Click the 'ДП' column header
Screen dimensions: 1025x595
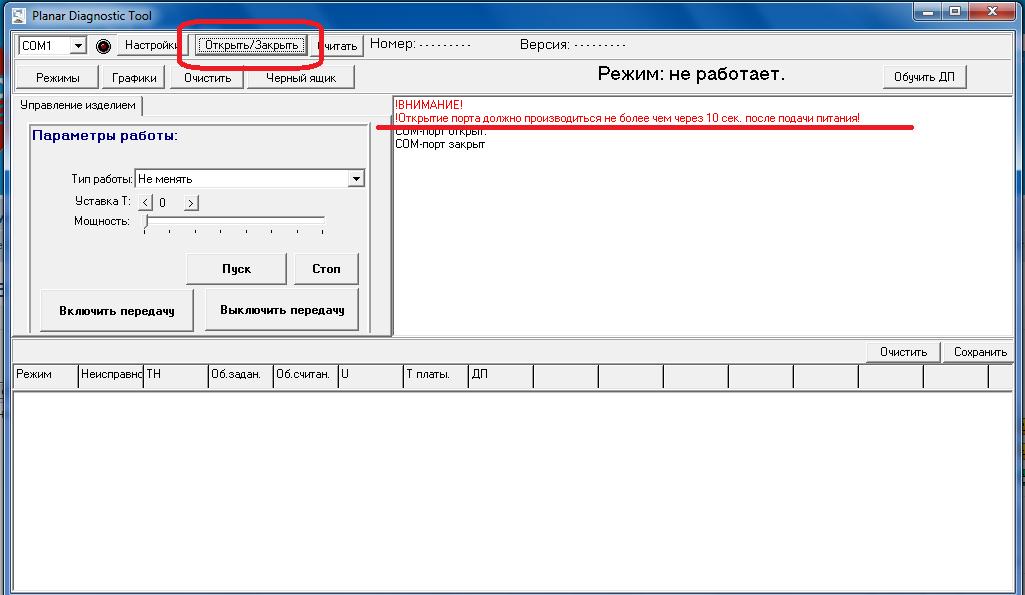click(x=501, y=375)
